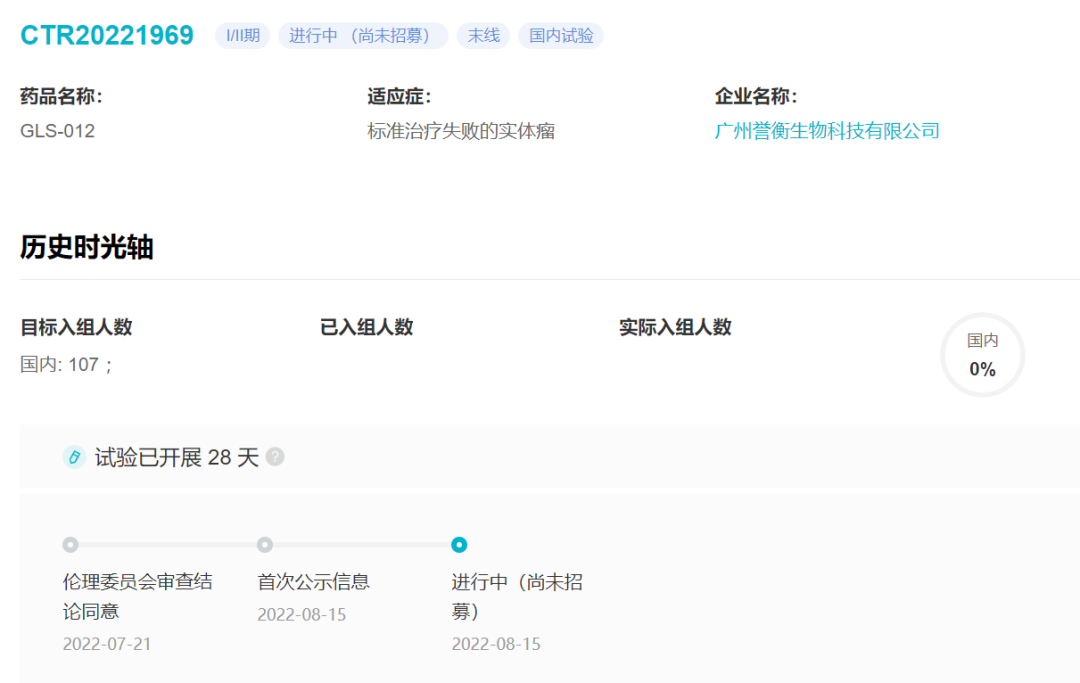Click the 国内试验 tag

click(561, 36)
